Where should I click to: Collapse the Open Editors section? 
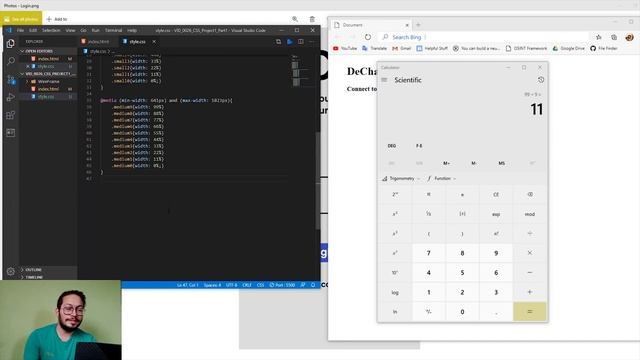[x=38, y=51]
